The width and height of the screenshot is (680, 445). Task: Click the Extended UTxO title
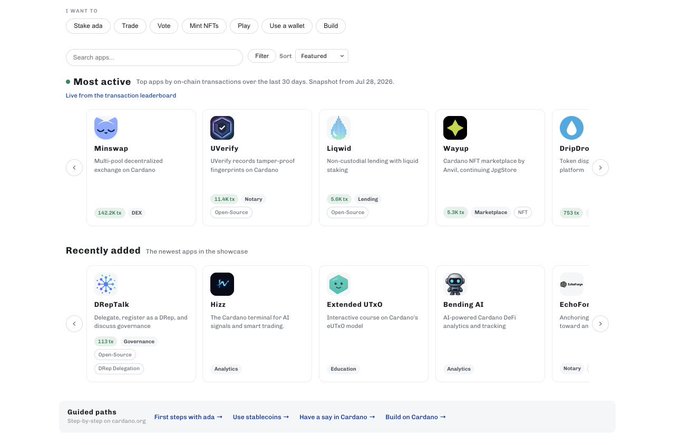click(354, 304)
